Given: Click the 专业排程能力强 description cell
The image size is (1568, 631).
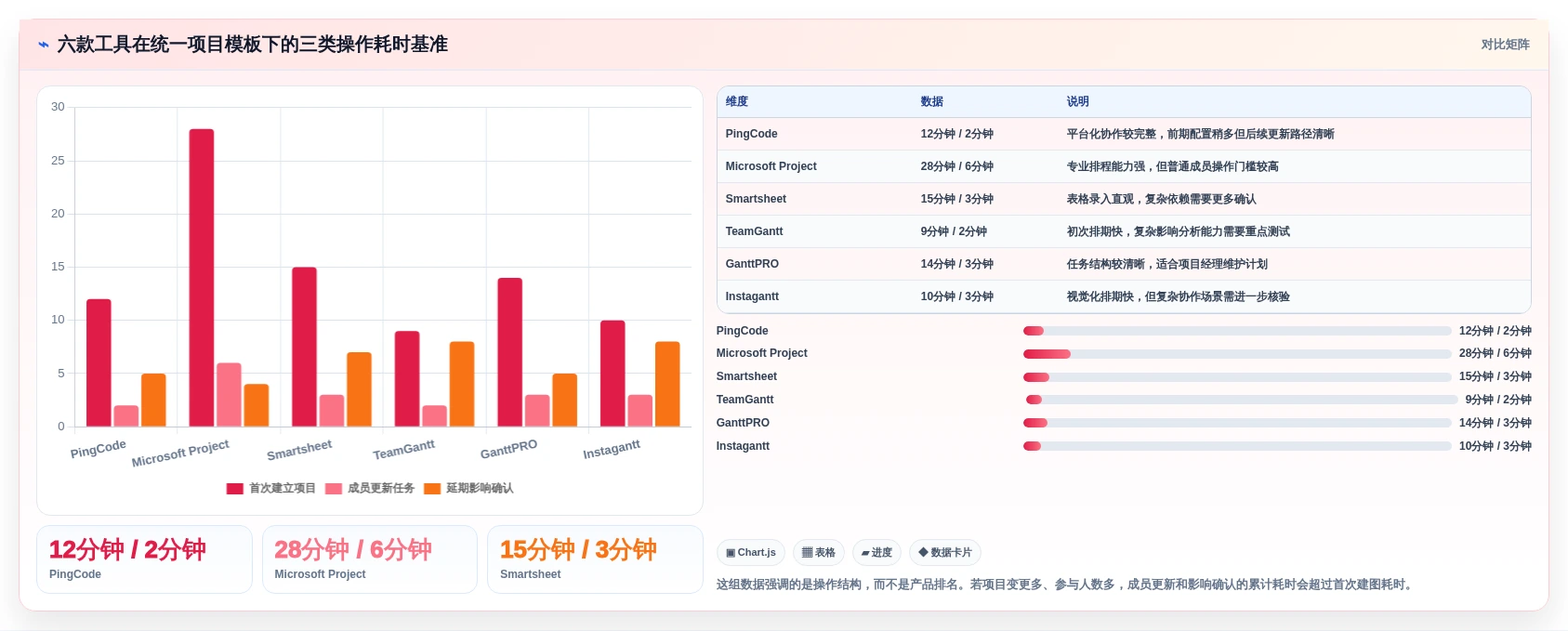Looking at the screenshot, I should point(1172,166).
